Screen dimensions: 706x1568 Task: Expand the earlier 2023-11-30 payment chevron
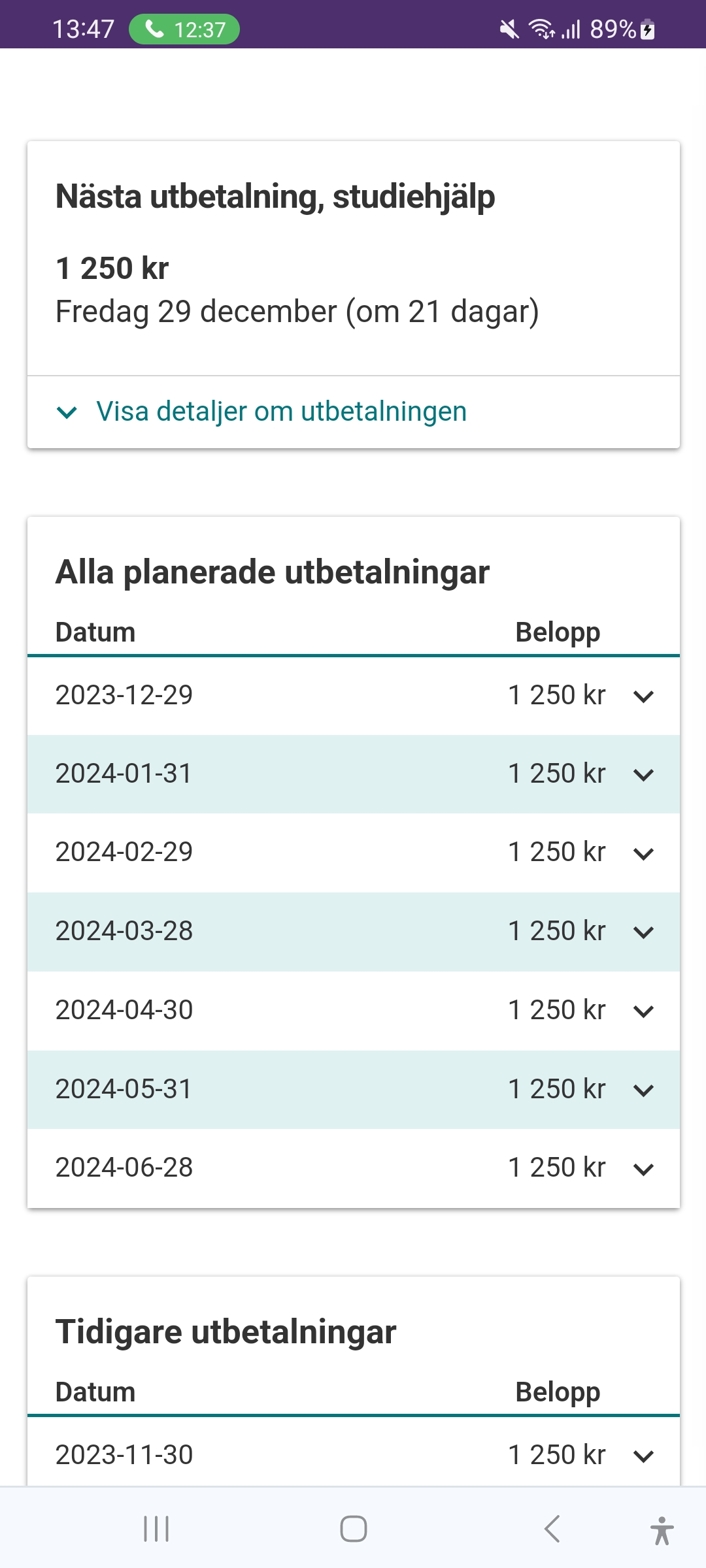tap(644, 1456)
